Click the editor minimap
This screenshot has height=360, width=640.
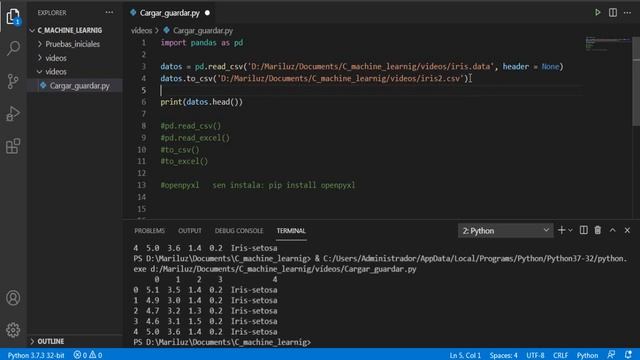[x=608, y=44]
